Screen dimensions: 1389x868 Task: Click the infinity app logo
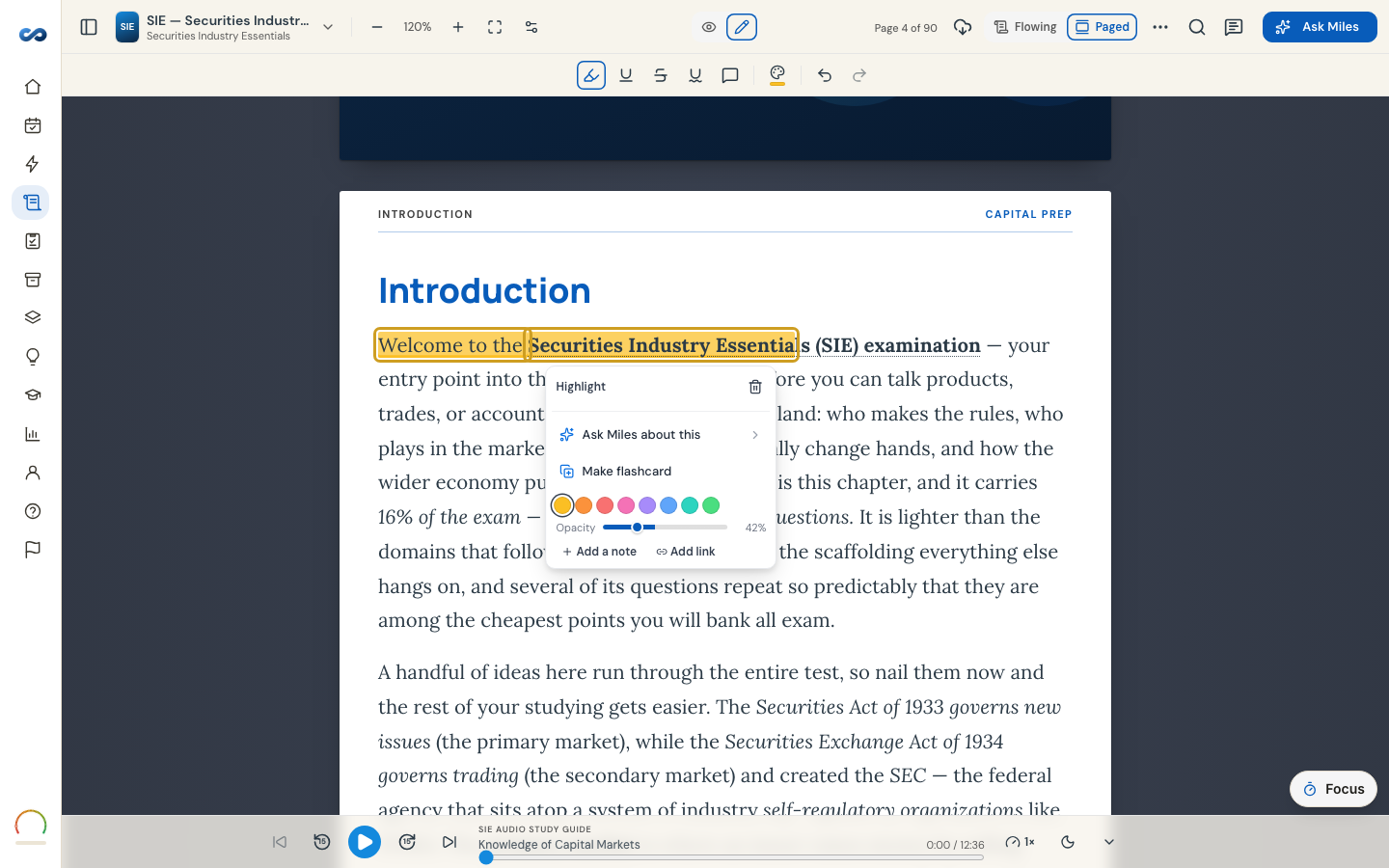tap(32, 35)
